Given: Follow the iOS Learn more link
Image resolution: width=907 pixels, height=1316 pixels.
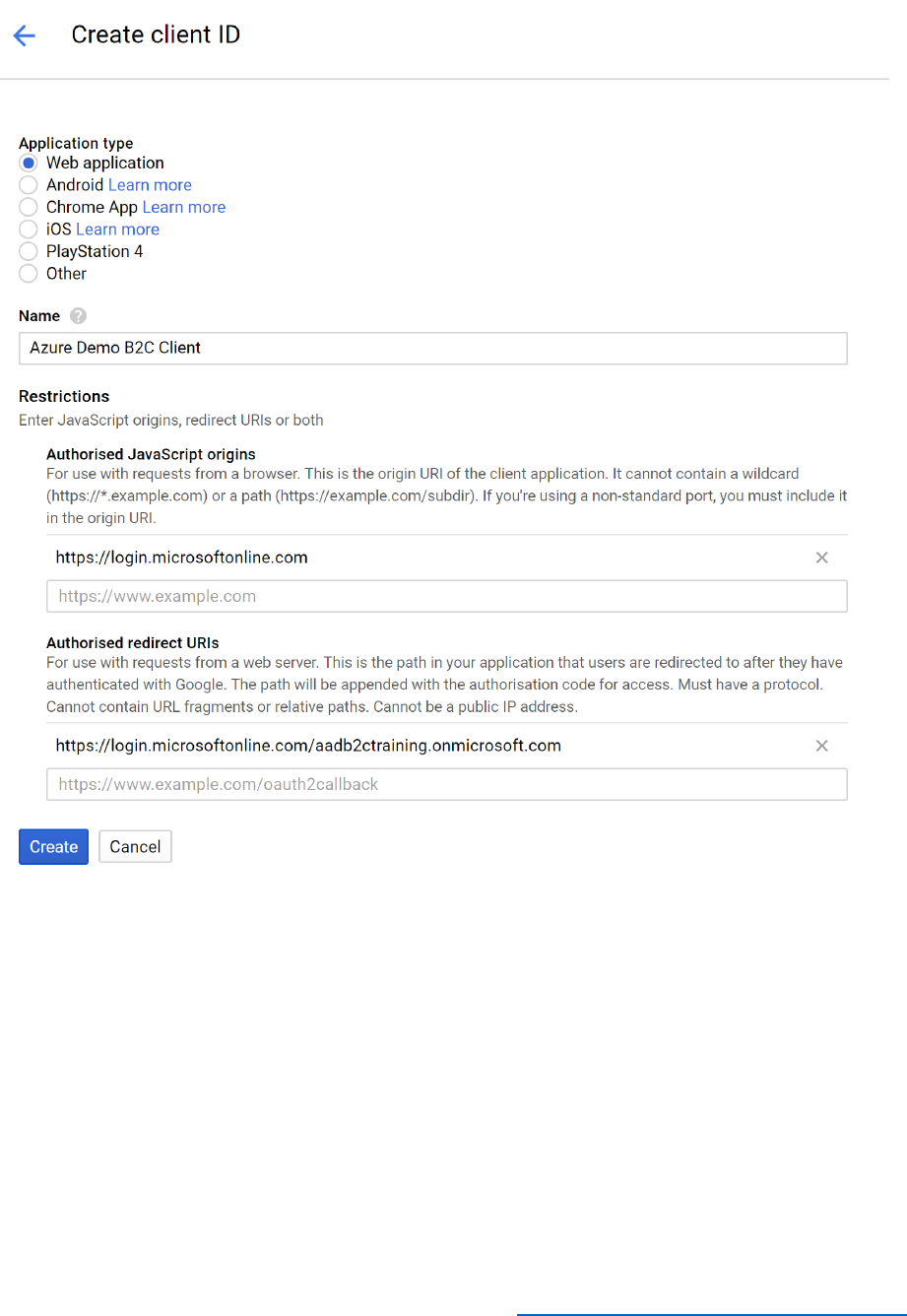Looking at the screenshot, I should 117,230.
